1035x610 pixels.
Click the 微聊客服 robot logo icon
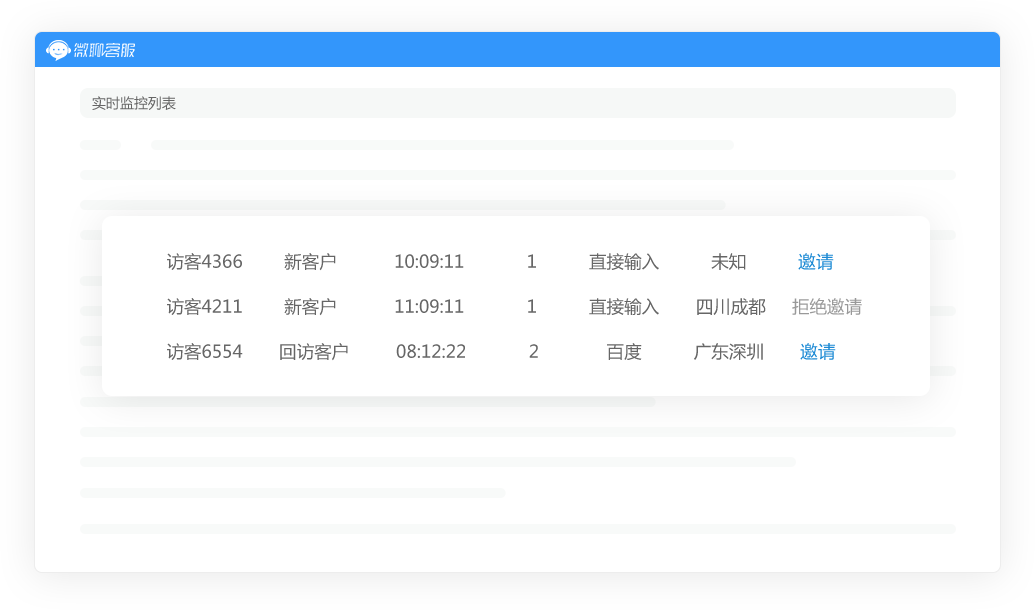57,50
